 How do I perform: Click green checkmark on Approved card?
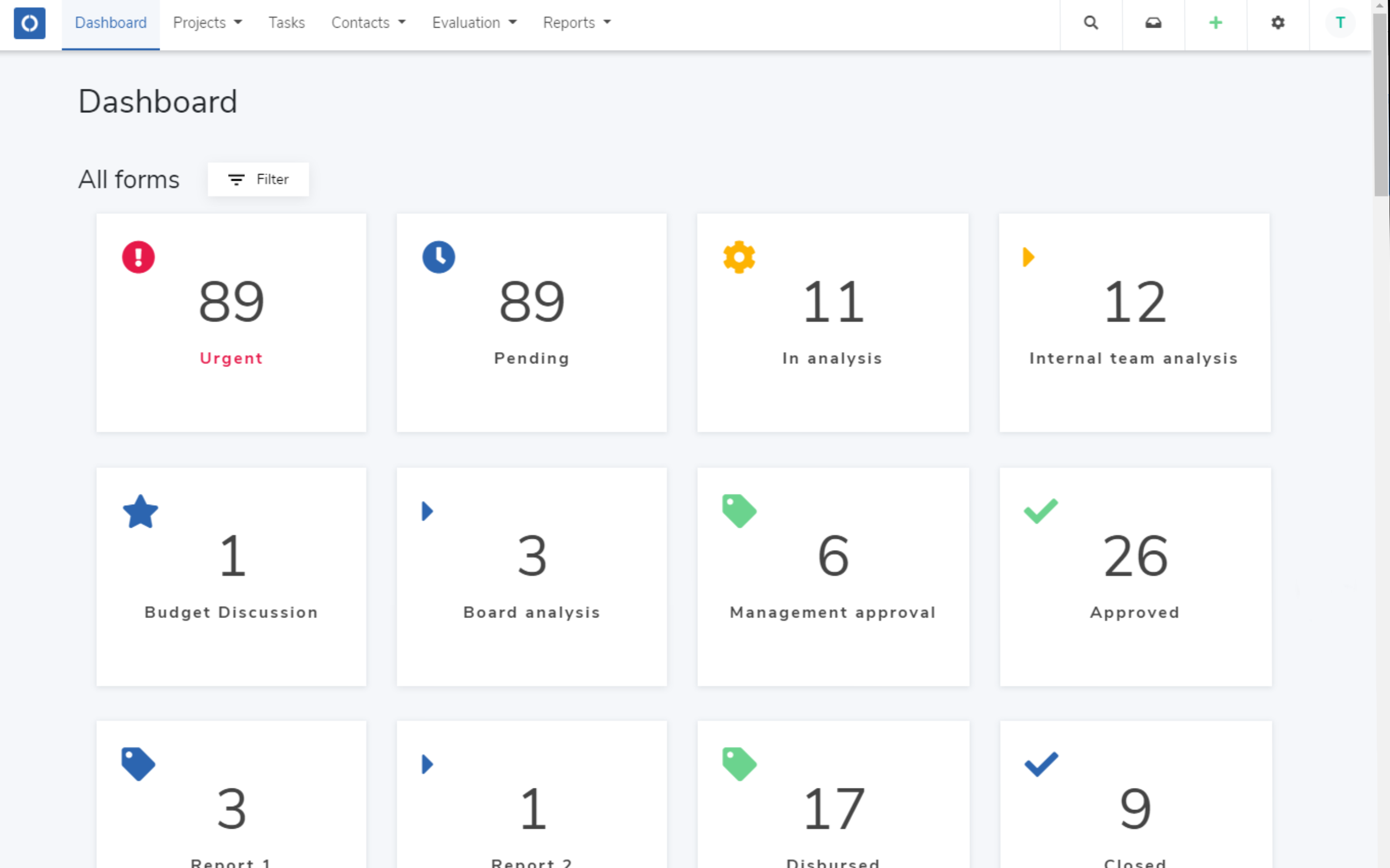1040,510
